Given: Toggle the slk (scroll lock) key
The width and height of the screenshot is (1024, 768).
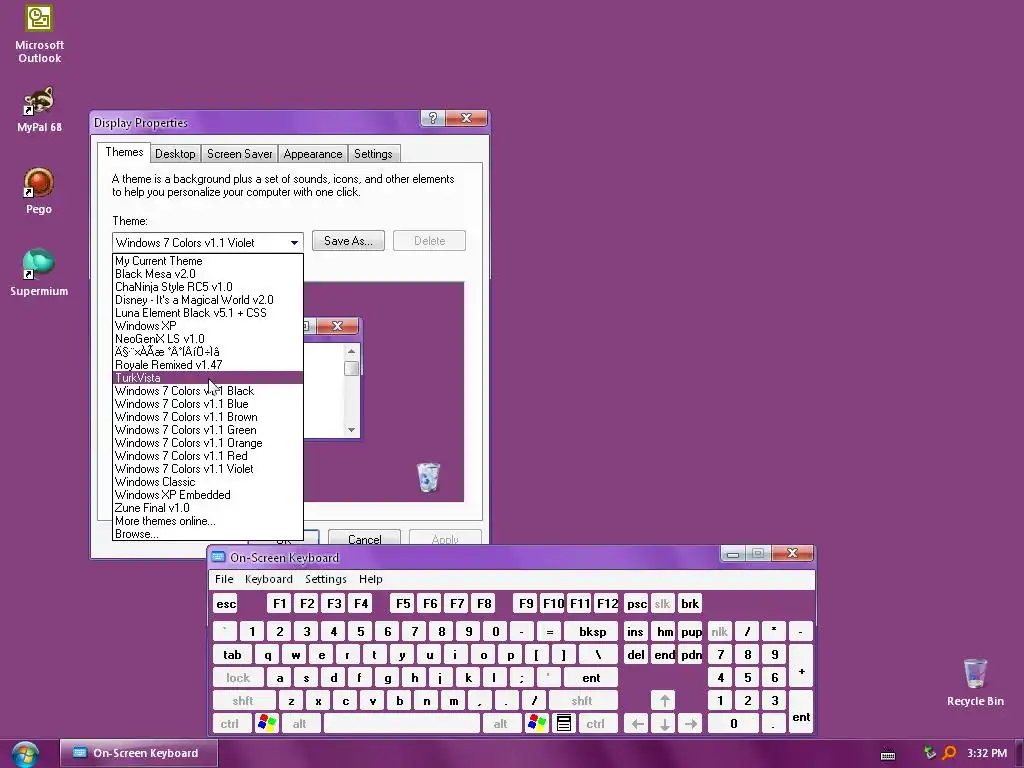Looking at the screenshot, I should pyautogui.click(x=662, y=603).
